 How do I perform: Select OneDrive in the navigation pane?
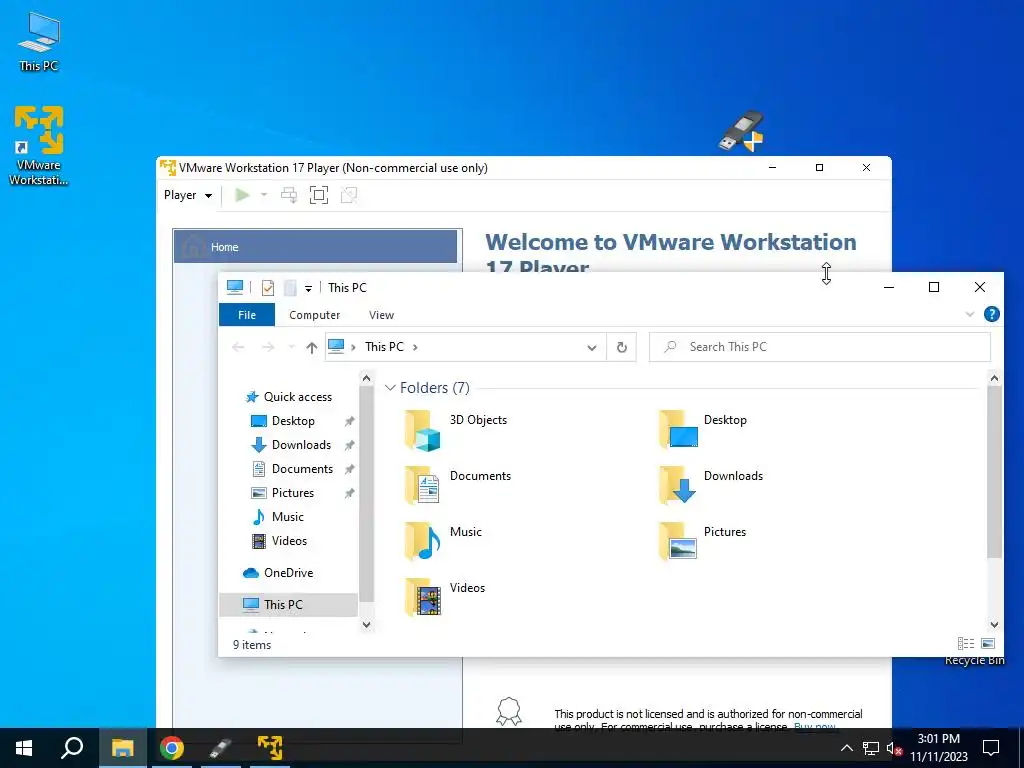pyautogui.click(x=288, y=573)
